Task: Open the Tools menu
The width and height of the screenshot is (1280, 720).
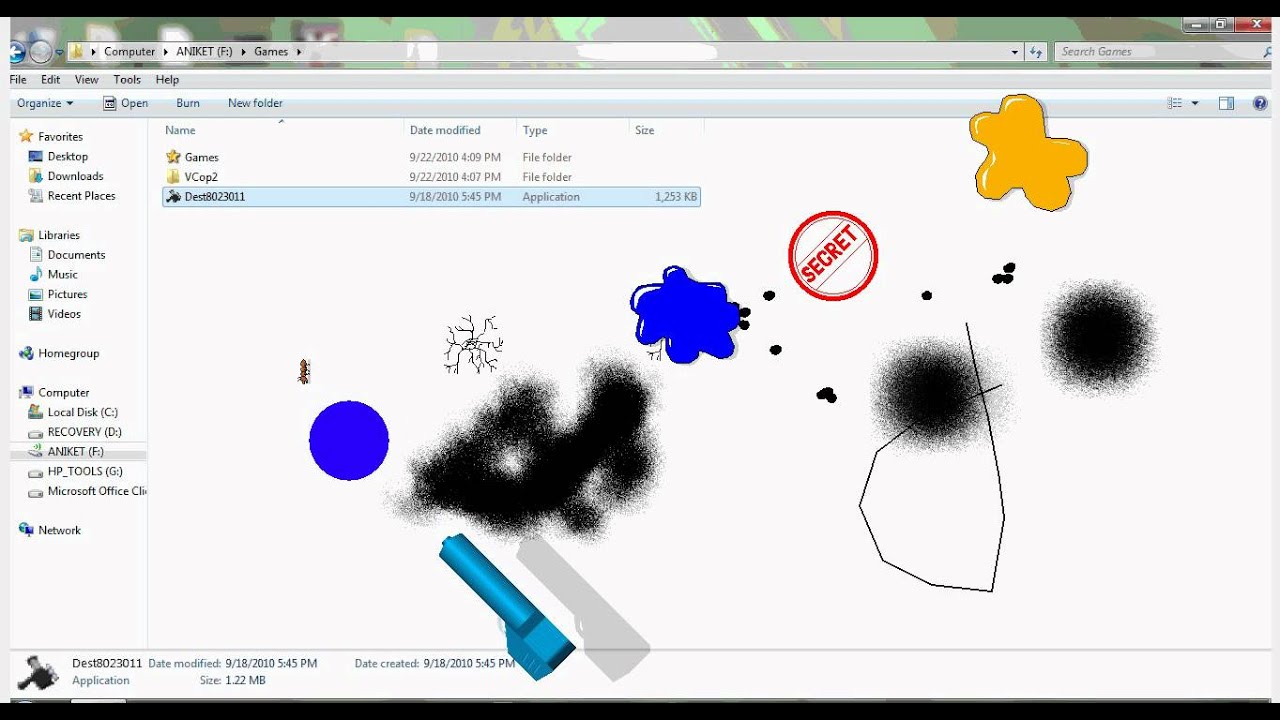Action: click(127, 80)
